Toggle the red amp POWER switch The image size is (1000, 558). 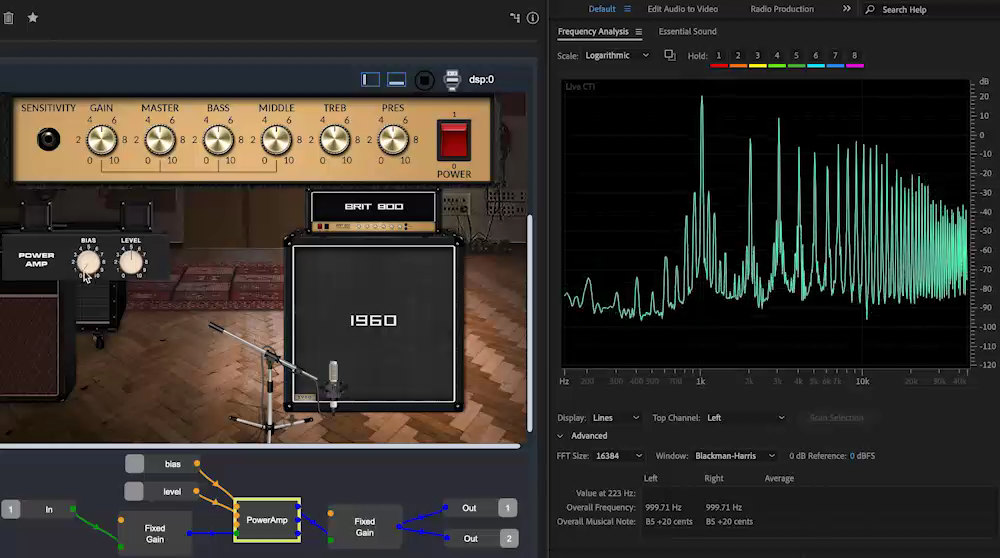coord(454,140)
